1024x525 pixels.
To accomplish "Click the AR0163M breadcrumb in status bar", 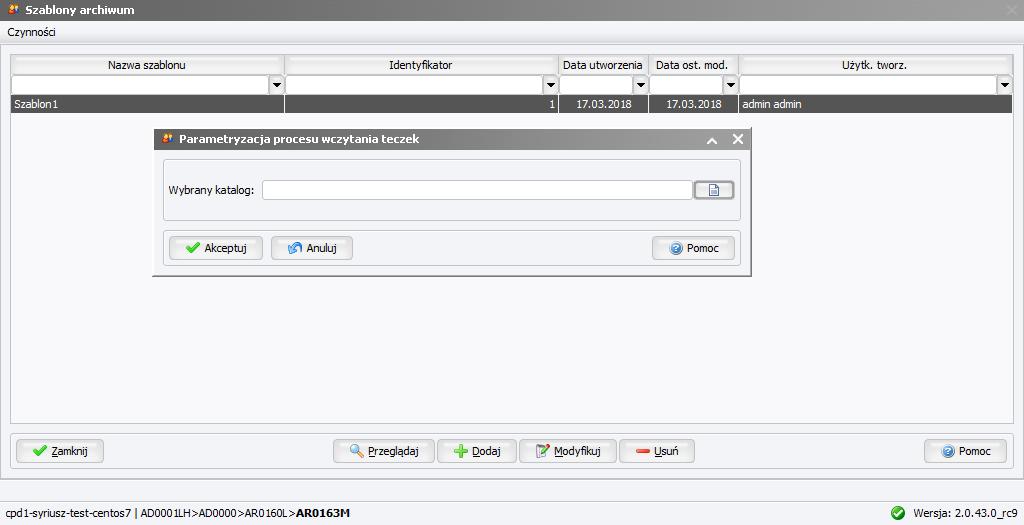I will click(x=323, y=513).
